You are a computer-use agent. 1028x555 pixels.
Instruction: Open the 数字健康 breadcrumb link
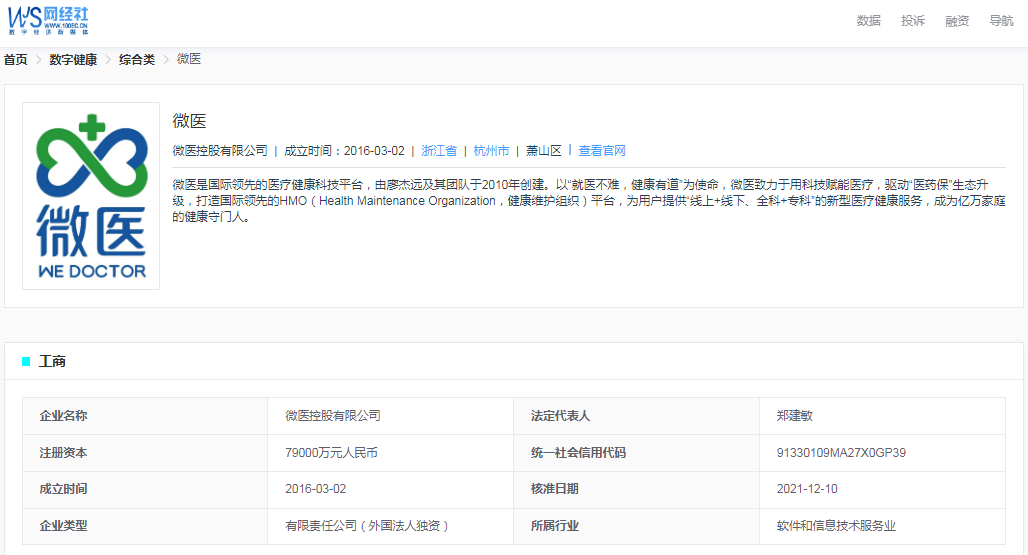(73, 60)
